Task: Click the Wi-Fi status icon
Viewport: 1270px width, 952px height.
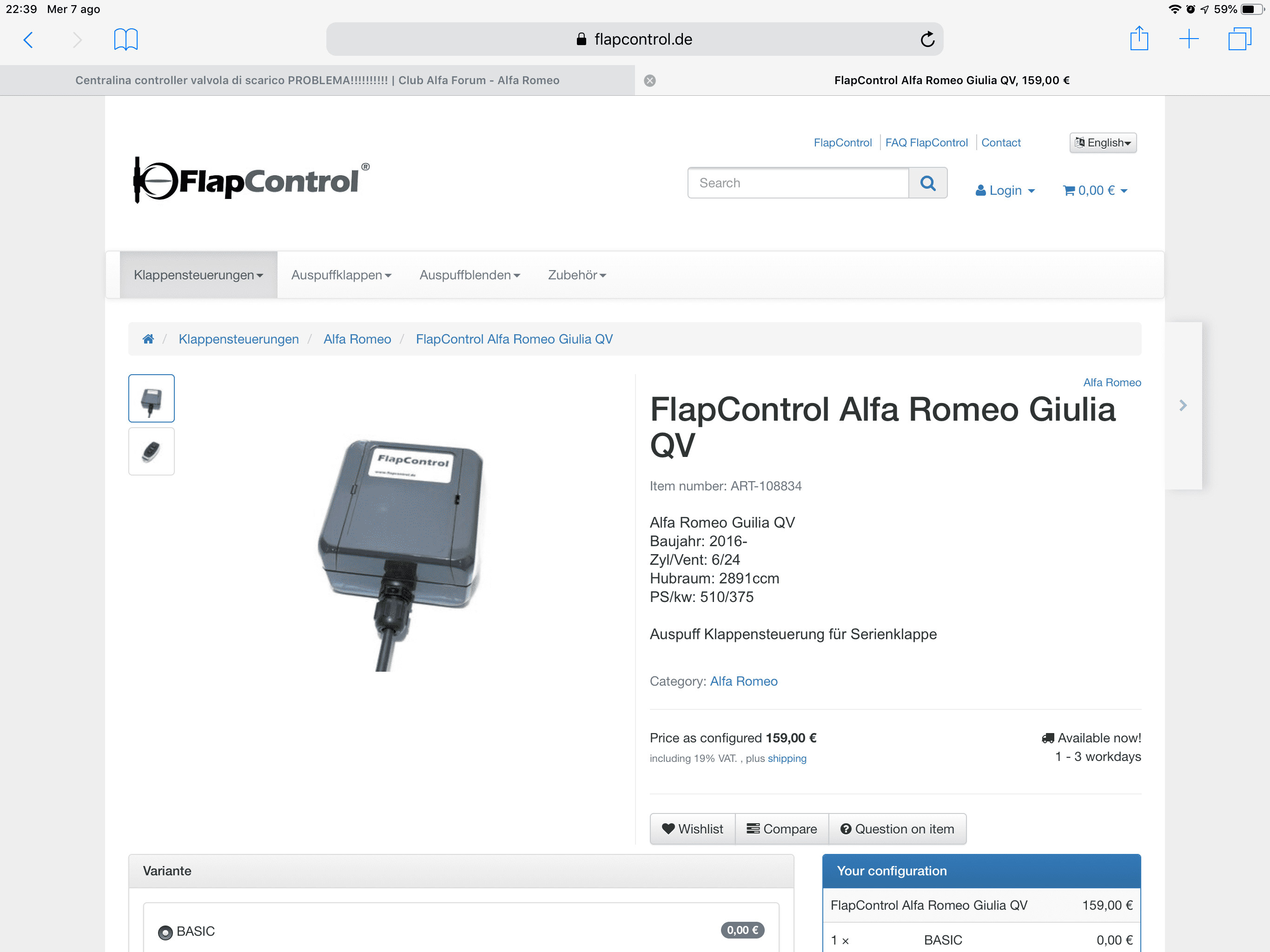Action: click(1175, 9)
